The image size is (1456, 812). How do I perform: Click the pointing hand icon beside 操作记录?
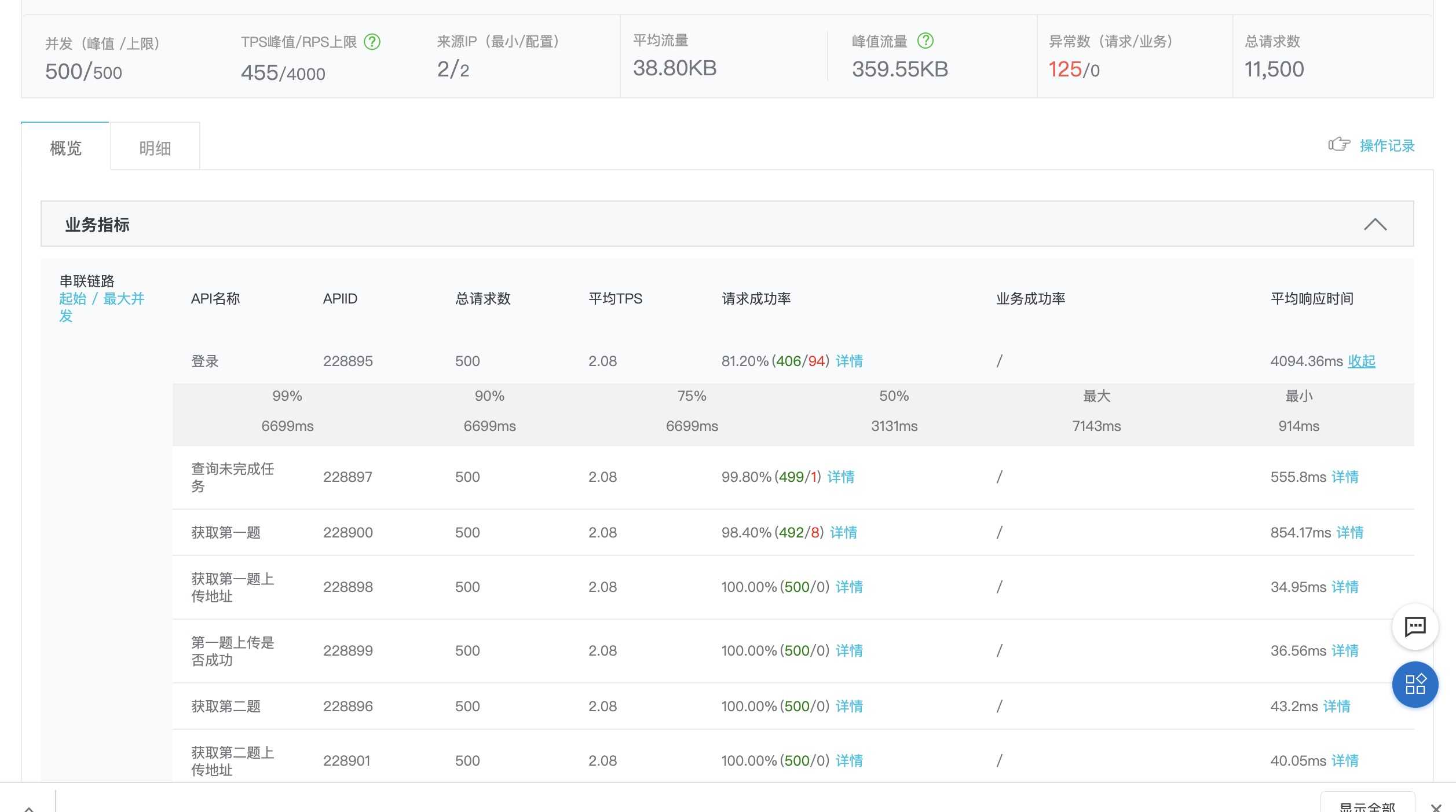pos(1339,144)
